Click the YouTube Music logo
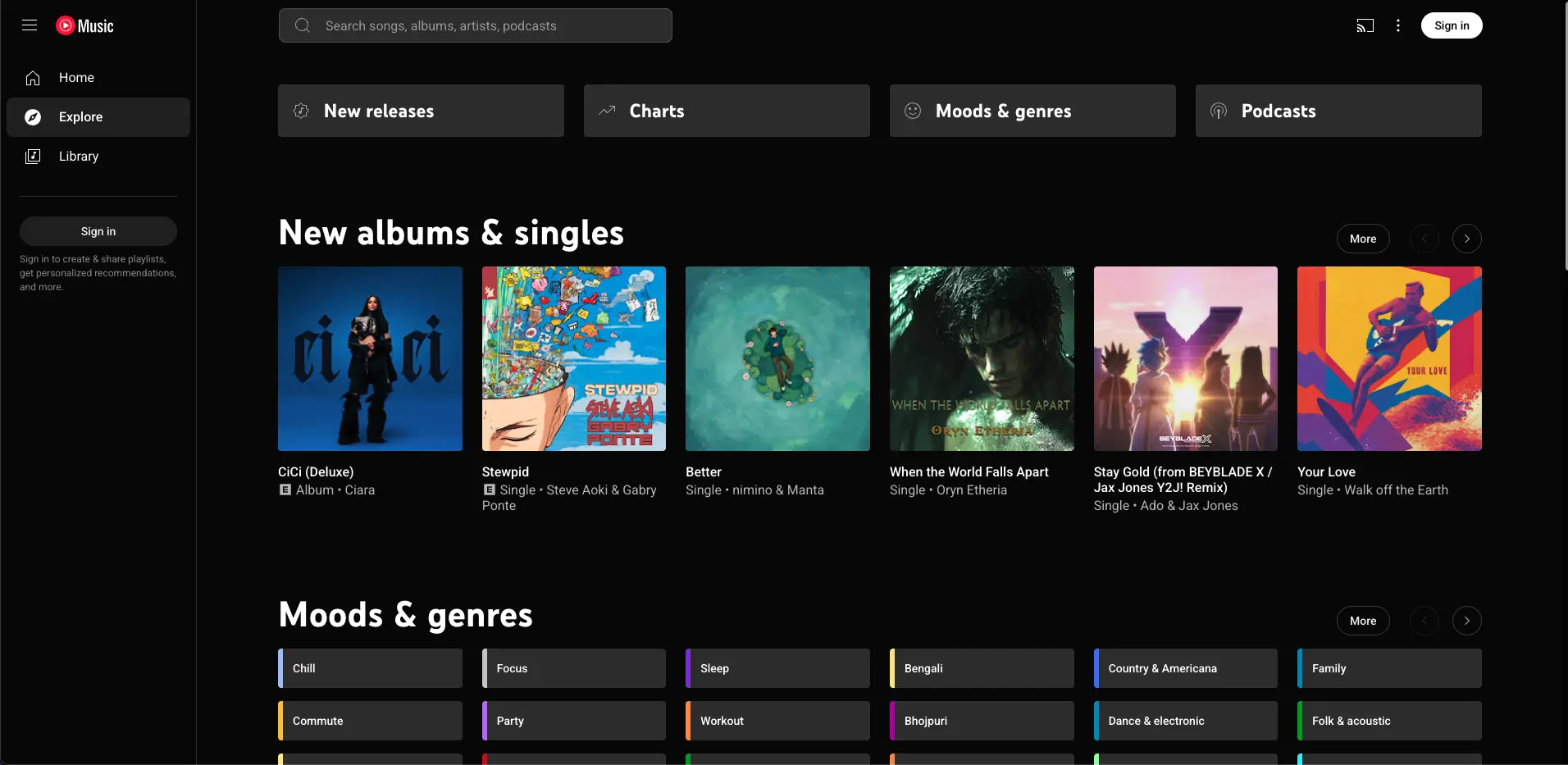The height and width of the screenshot is (765, 1568). pos(85,25)
